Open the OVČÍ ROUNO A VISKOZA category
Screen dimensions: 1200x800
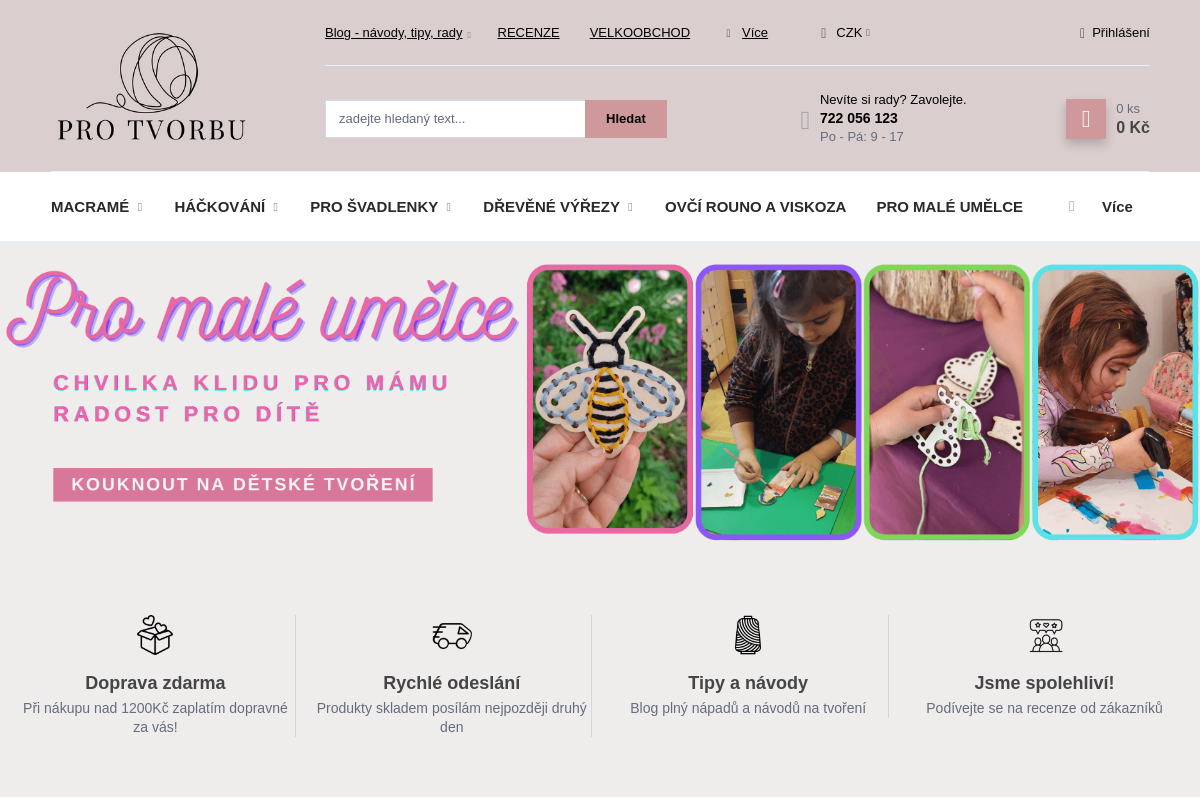click(x=755, y=207)
